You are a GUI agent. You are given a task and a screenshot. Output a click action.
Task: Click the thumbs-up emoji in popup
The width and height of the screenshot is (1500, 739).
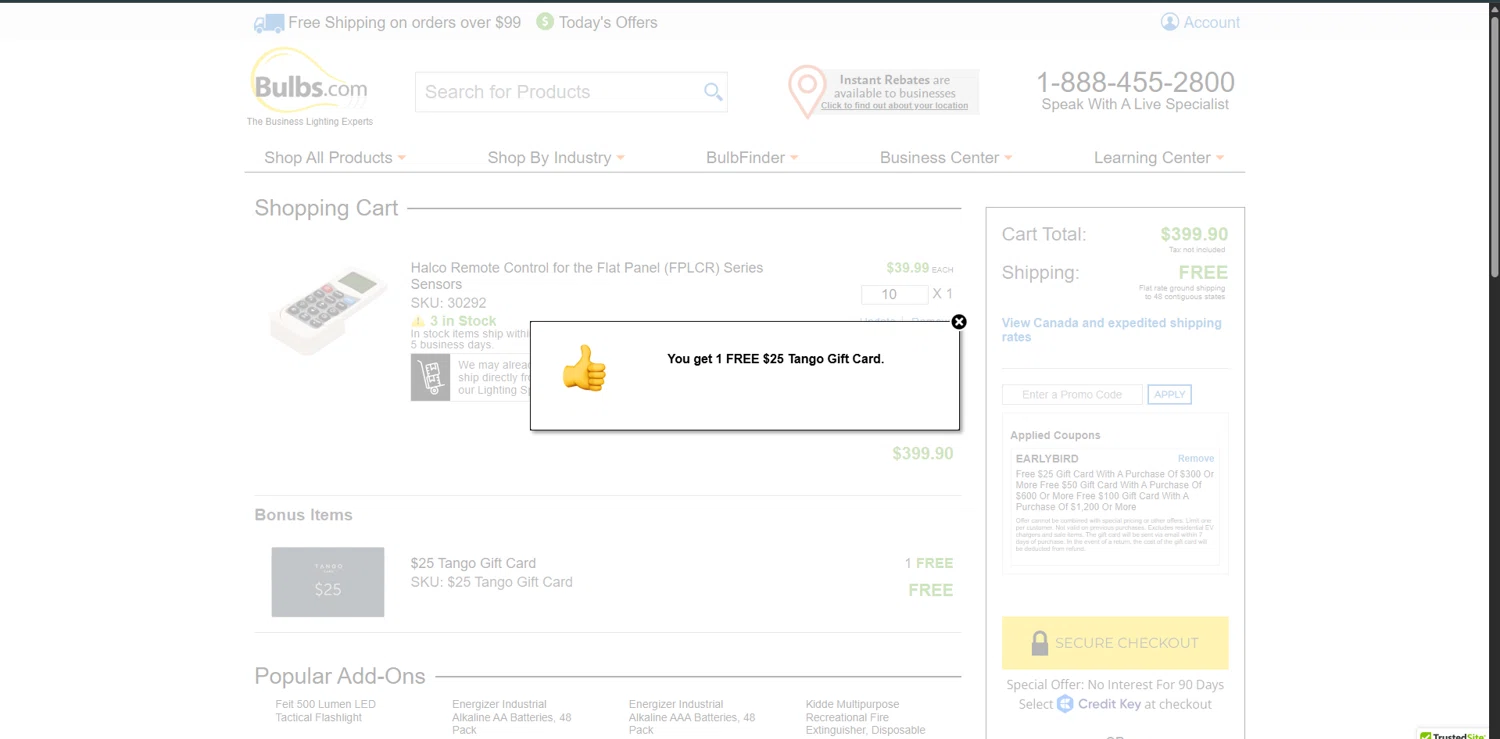pyautogui.click(x=584, y=368)
